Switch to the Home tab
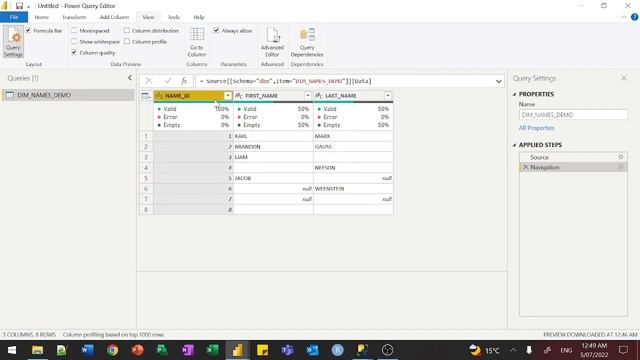This screenshot has height=360, width=640. click(42, 17)
